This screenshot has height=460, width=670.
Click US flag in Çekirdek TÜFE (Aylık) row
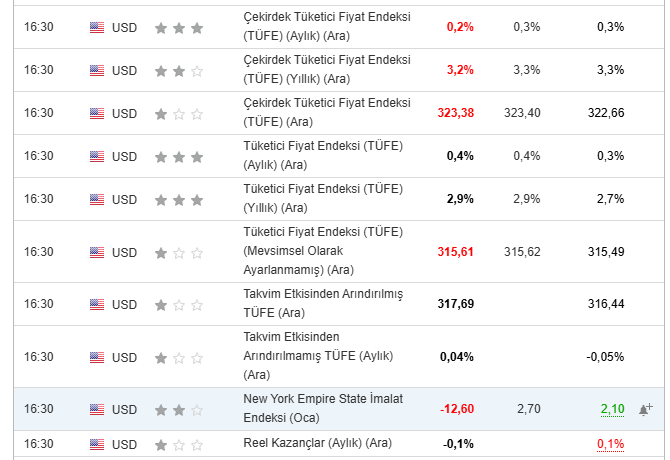click(97, 28)
